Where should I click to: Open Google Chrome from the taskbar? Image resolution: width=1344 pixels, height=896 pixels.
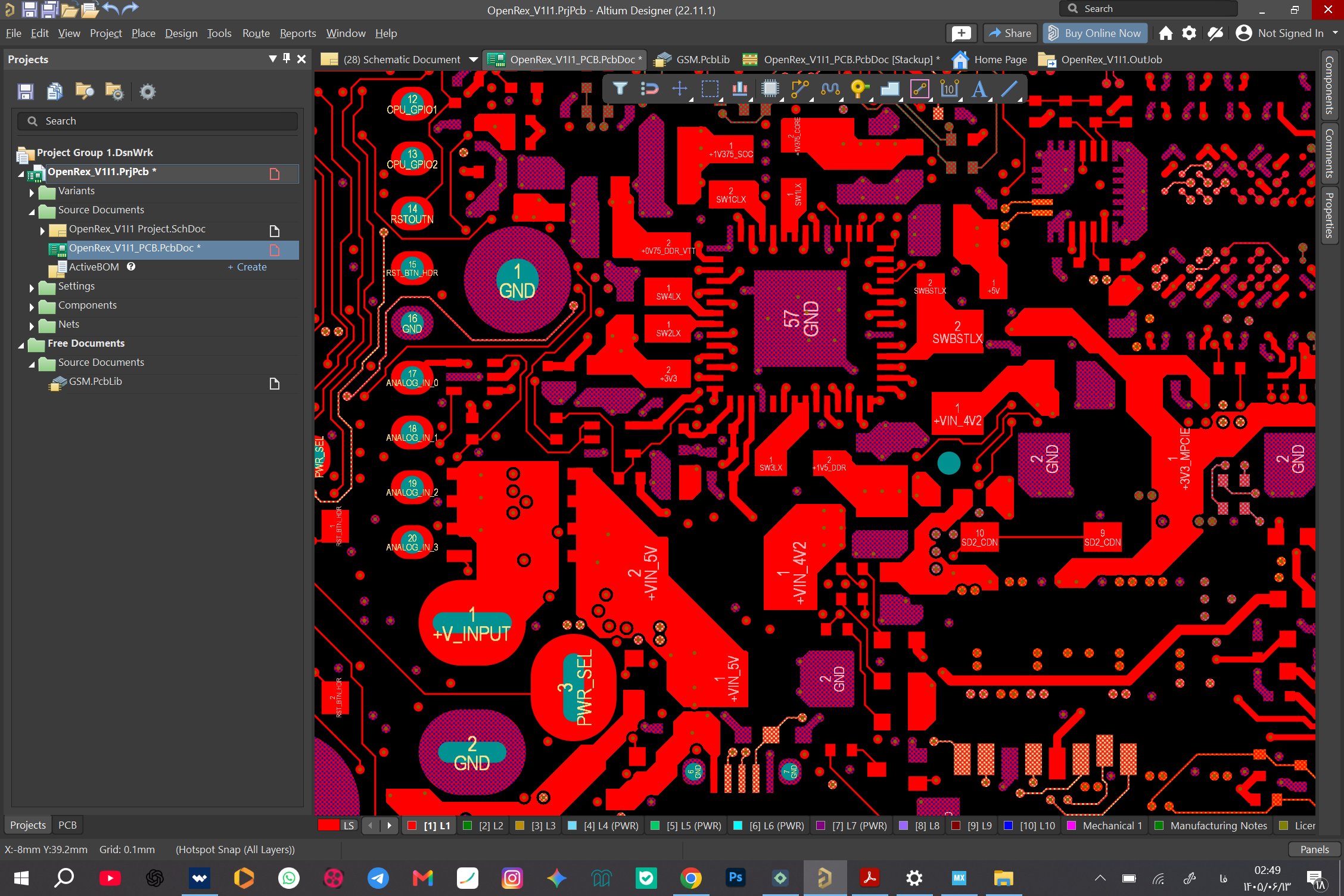tap(691, 878)
